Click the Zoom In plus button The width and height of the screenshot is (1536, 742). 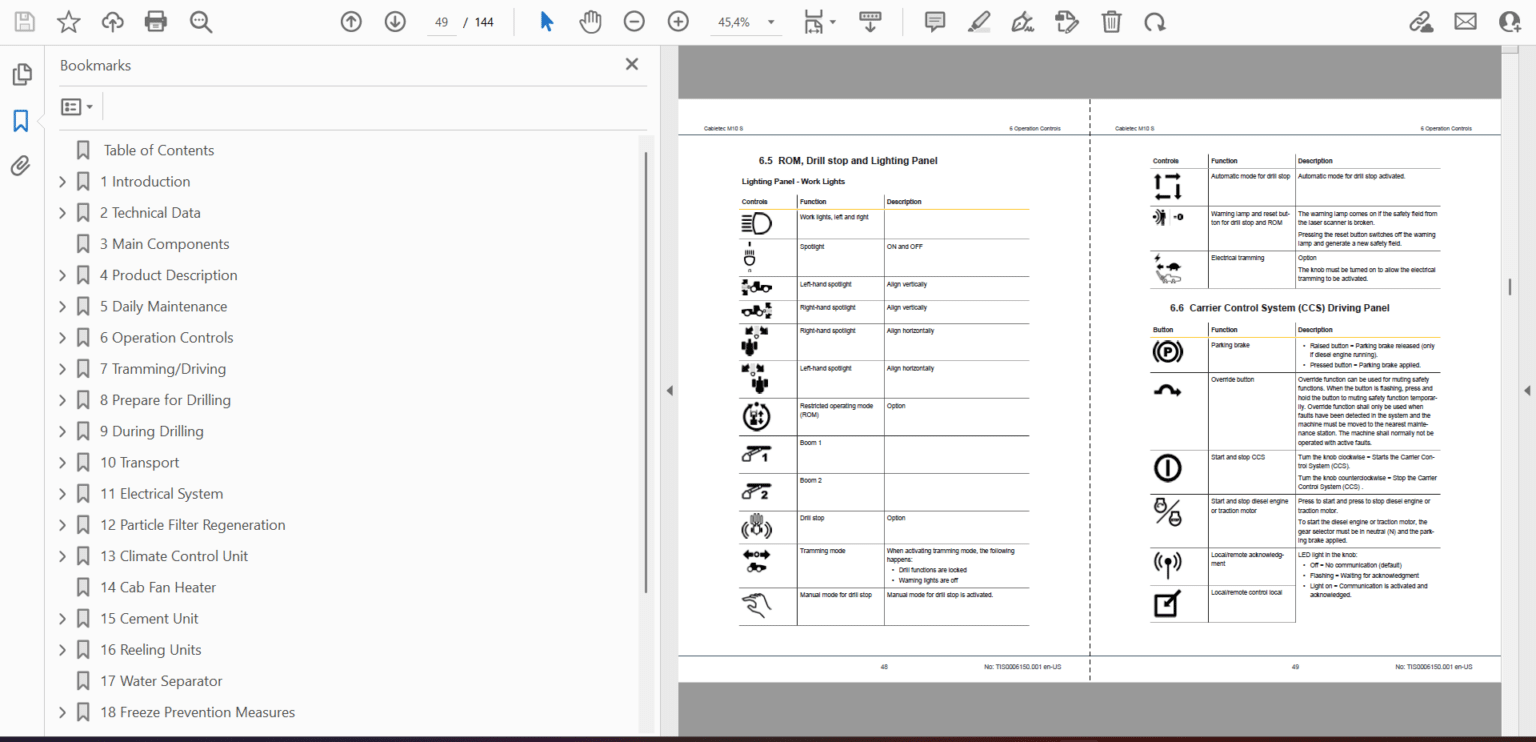click(678, 21)
